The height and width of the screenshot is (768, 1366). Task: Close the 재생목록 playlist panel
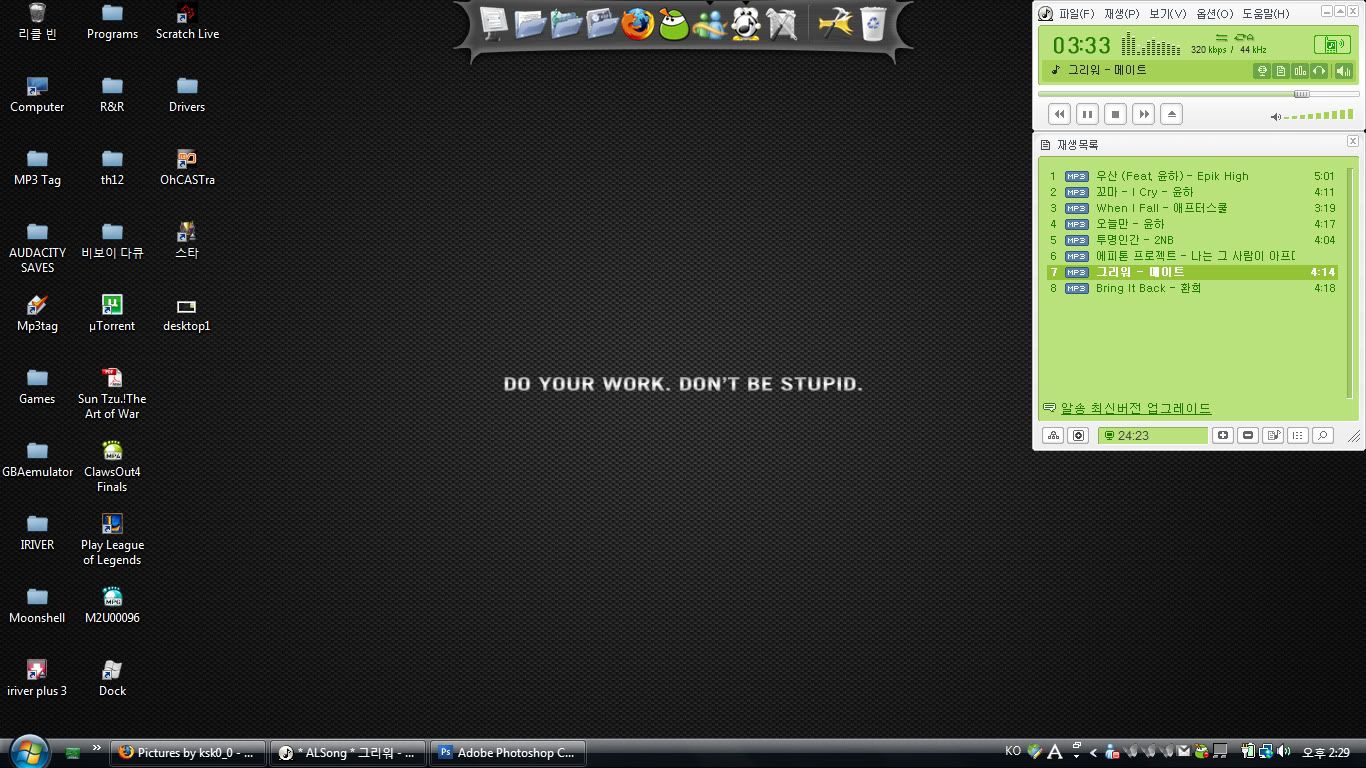coord(1352,142)
